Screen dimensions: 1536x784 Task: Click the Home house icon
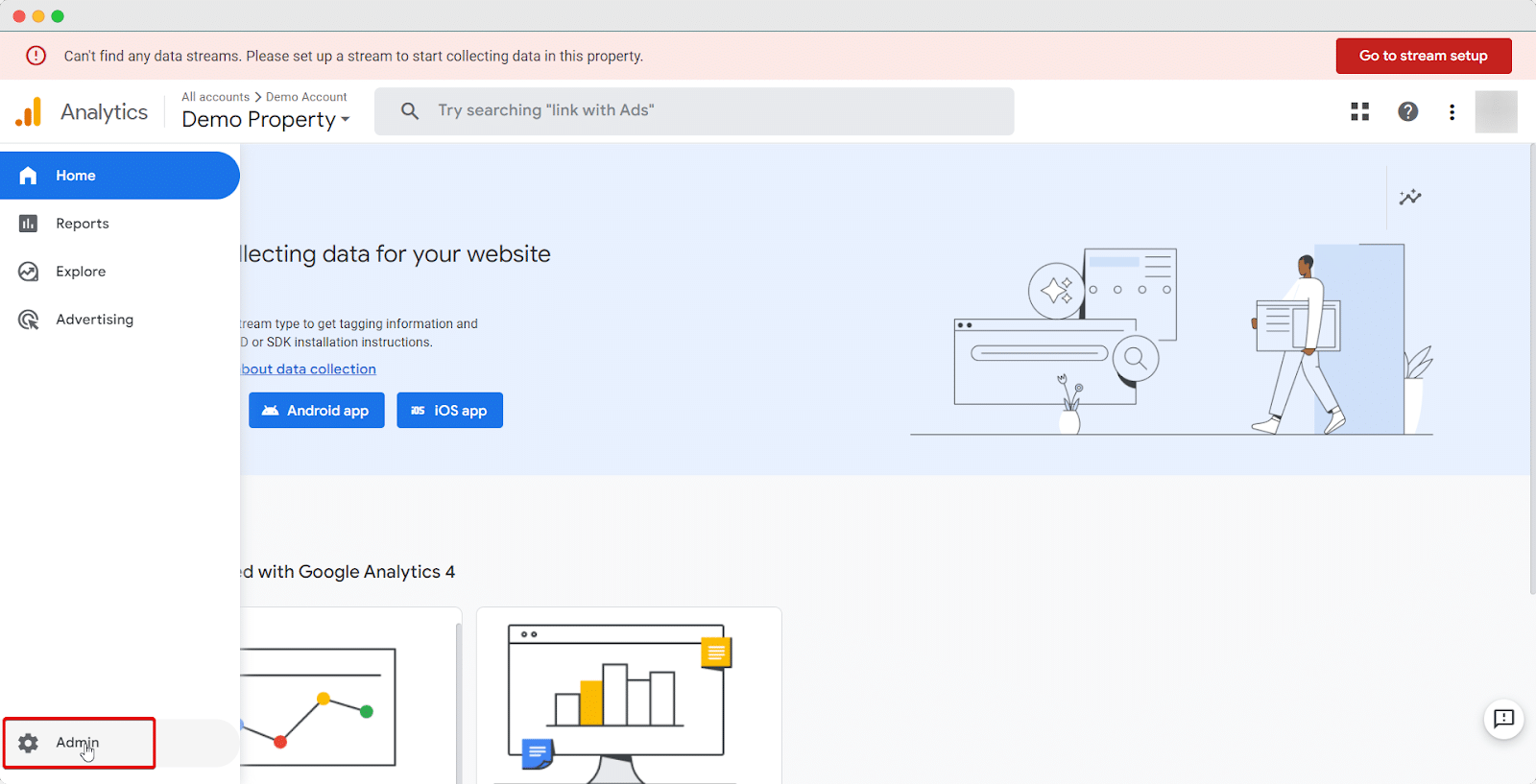point(28,176)
